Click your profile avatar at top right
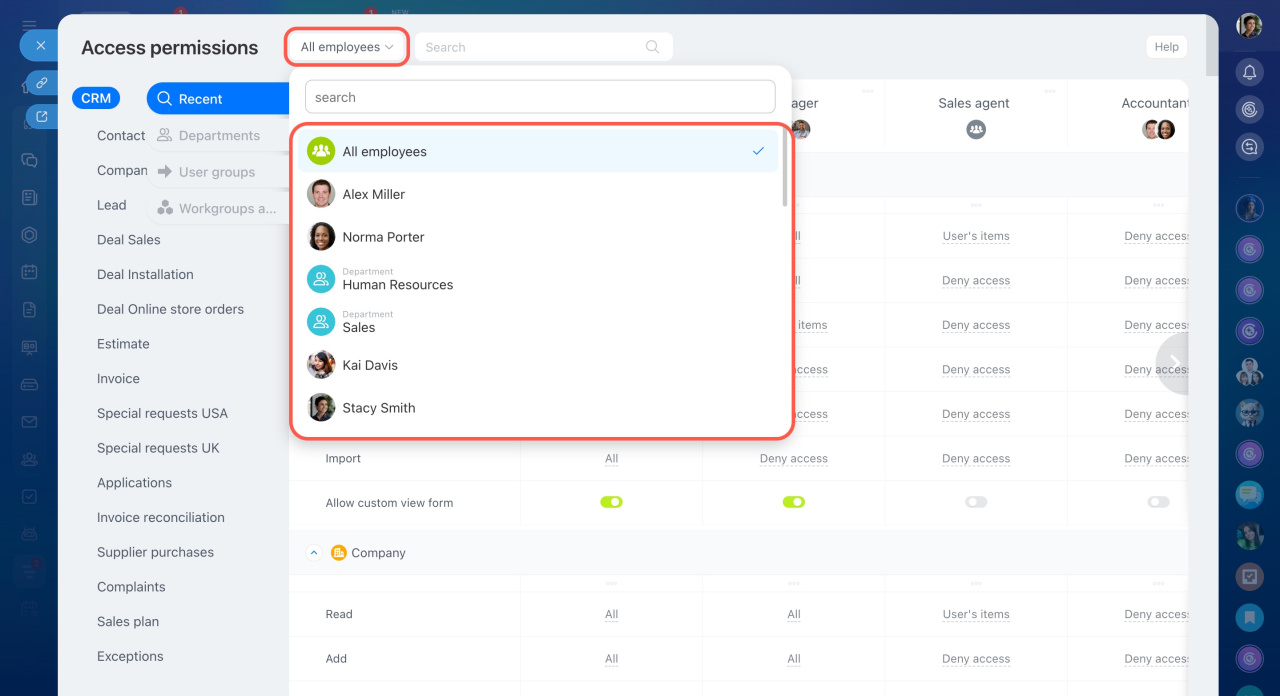 (x=1249, y=26)
